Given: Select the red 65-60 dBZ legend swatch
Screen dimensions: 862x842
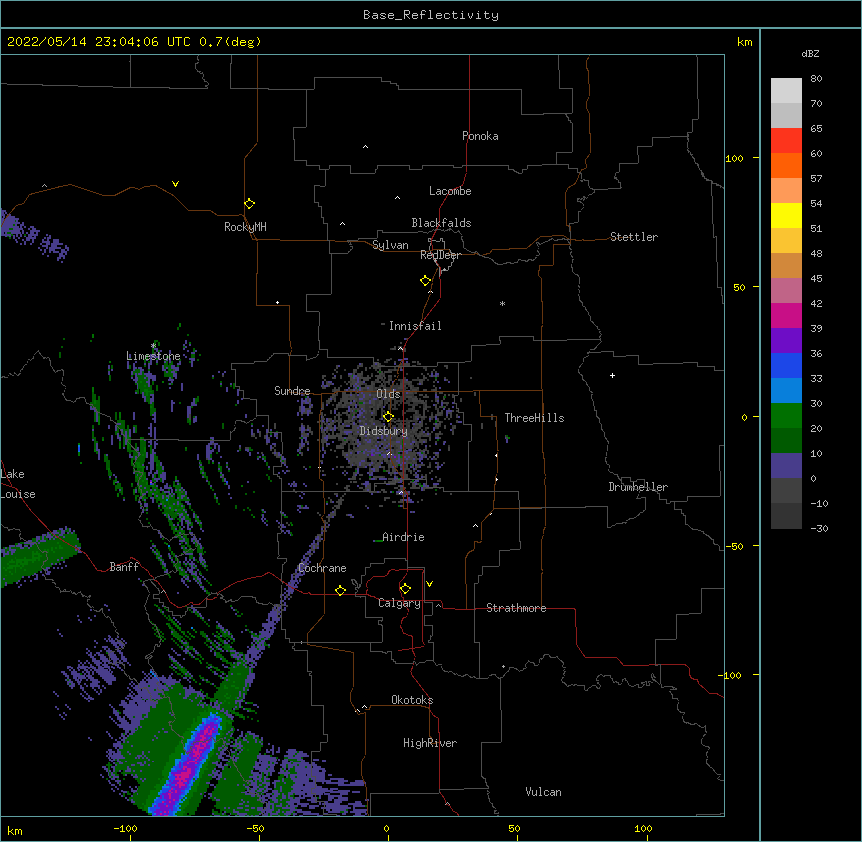Looking at the screenshot, I should (x=786, y=140).
